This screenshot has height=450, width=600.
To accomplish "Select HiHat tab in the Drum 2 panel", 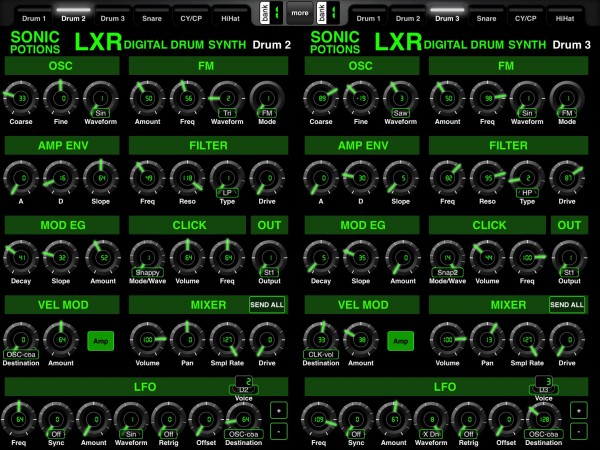I will pos(230,16).
